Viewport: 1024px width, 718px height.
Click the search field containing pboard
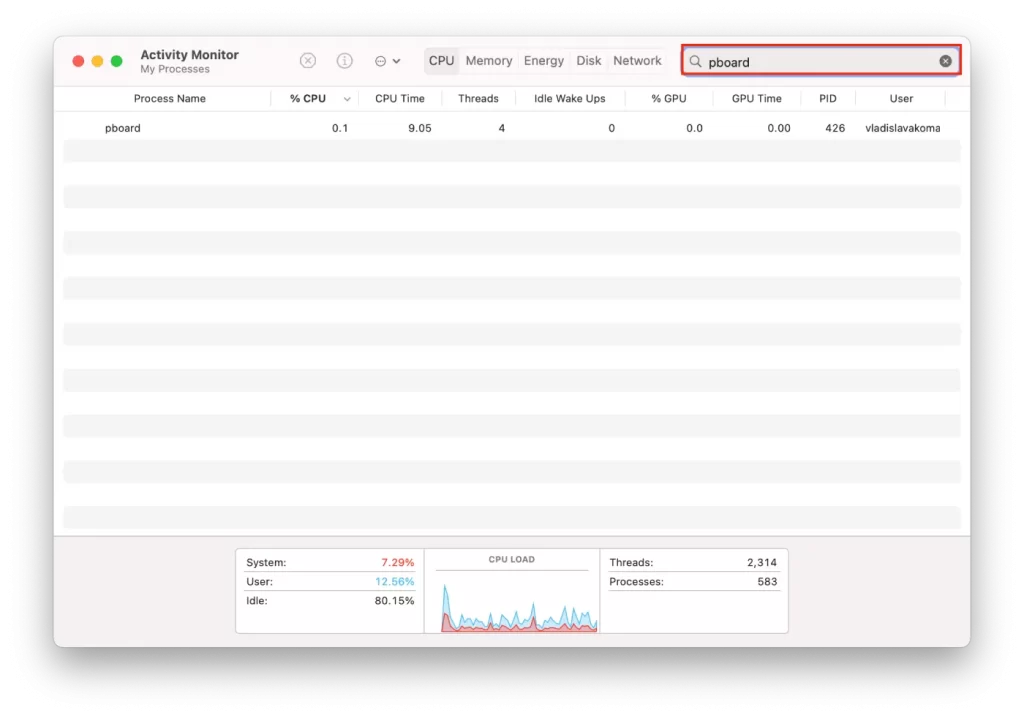click(x=821, y=61)
